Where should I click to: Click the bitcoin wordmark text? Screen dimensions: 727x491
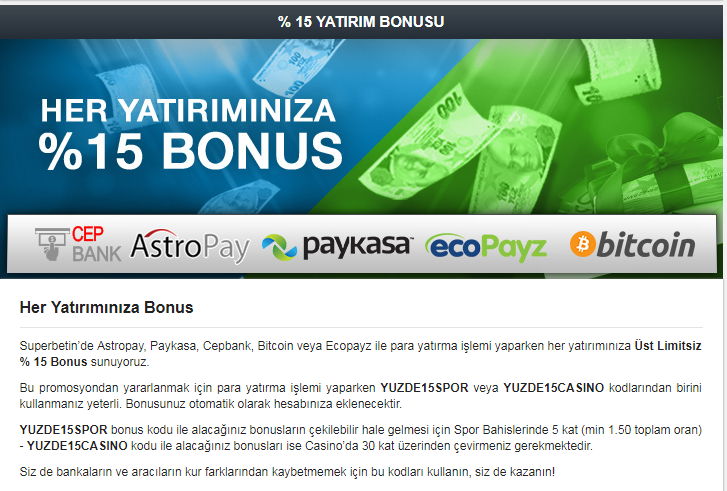pyautogui.click(x=646, y=244)
